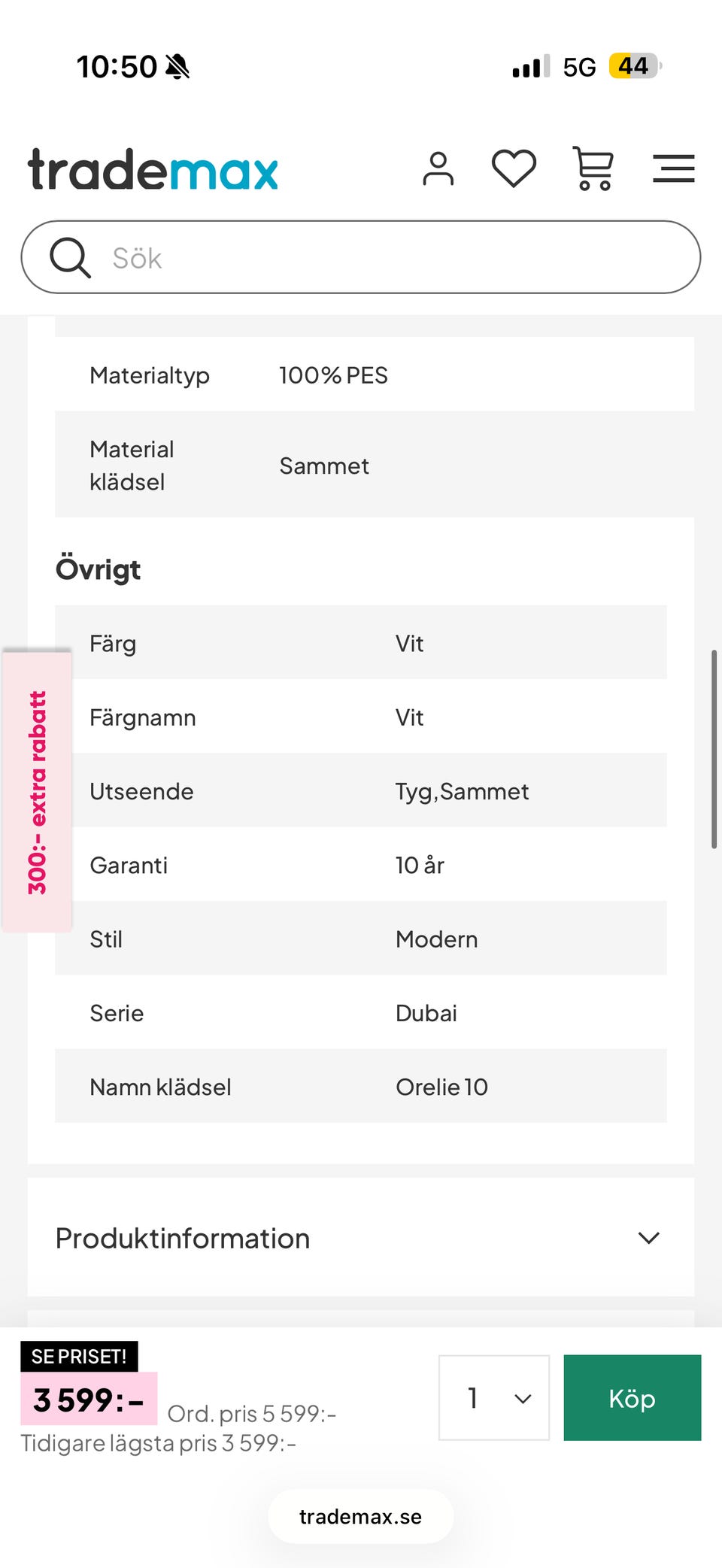722x1568 pixels.
Task: Open the 300:- extra rabatt side tab
Action: [x=38, y=792]
